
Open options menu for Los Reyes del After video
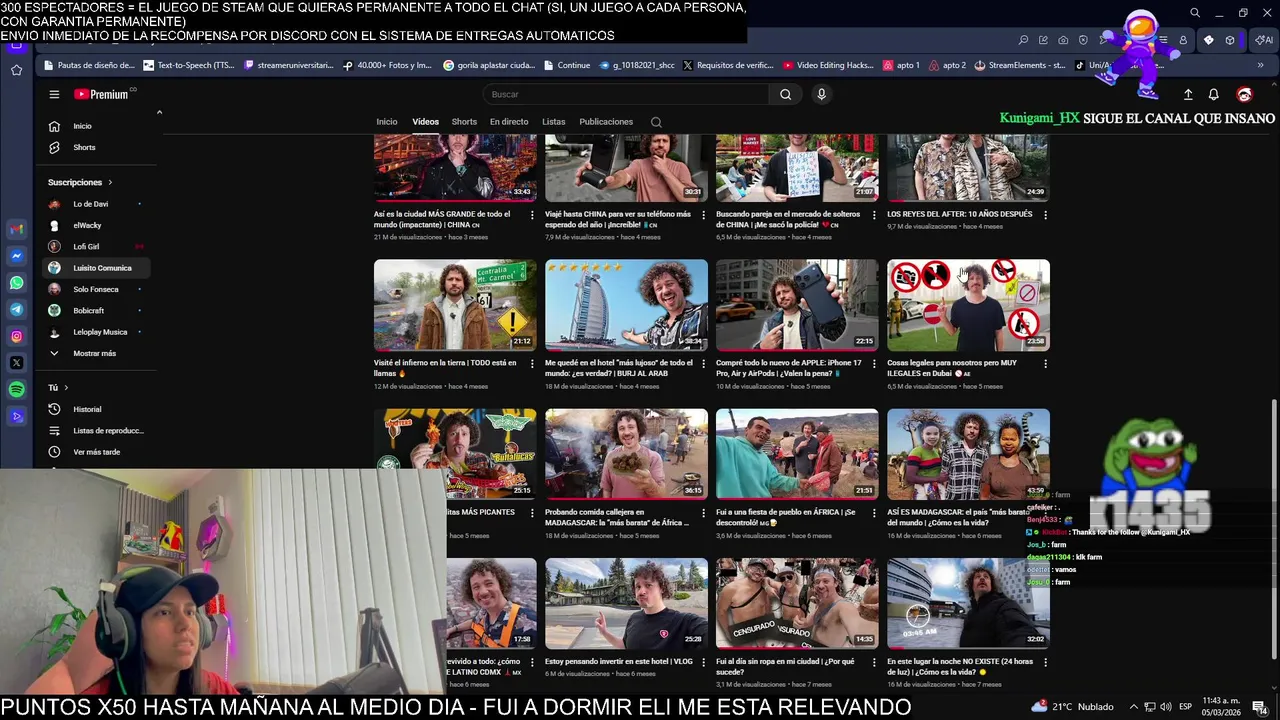coord(1045,214)
